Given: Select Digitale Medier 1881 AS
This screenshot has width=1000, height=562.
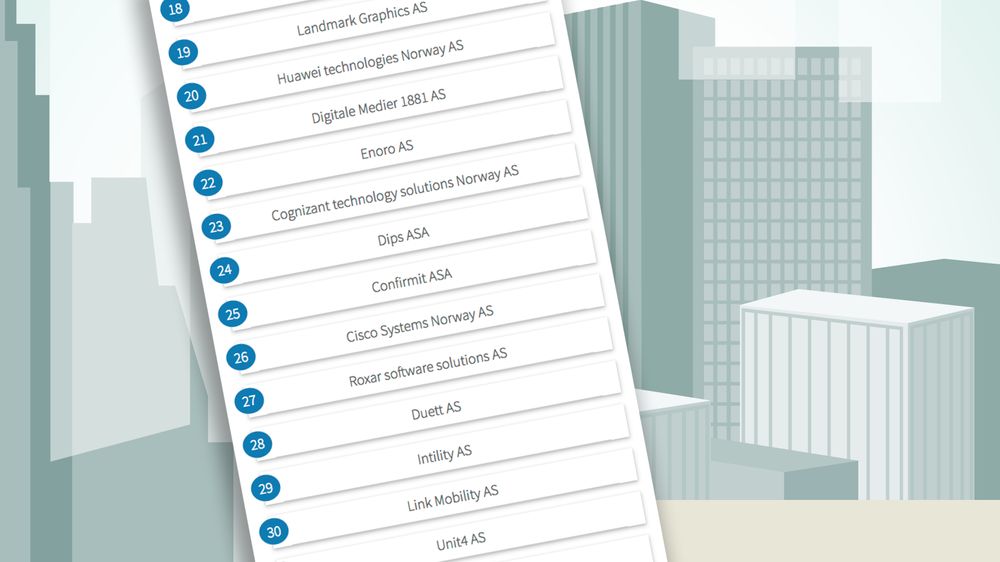Looking at the screenshot, I should point(378,106).
